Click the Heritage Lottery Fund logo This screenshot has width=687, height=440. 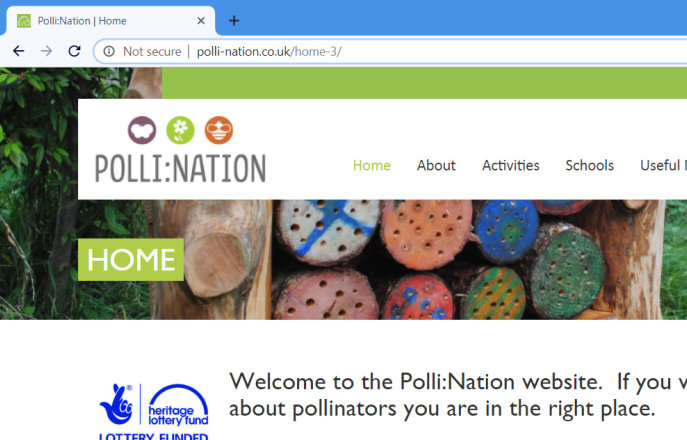click(x=153, y=411)
